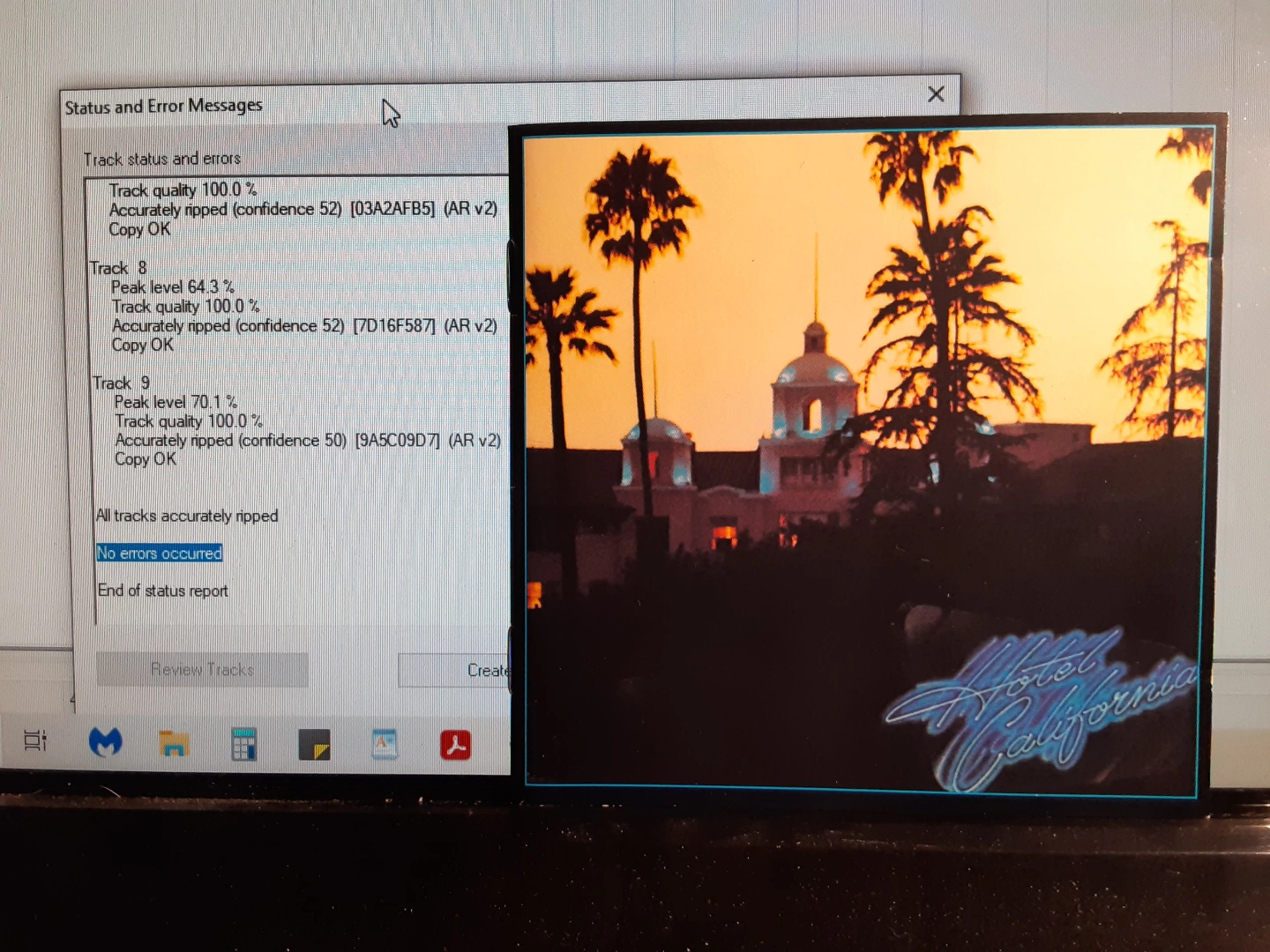Screen dimensions: 1270x952
Task: Click 'Track quality 100.0 %' under Track 8
Action: 186,307
